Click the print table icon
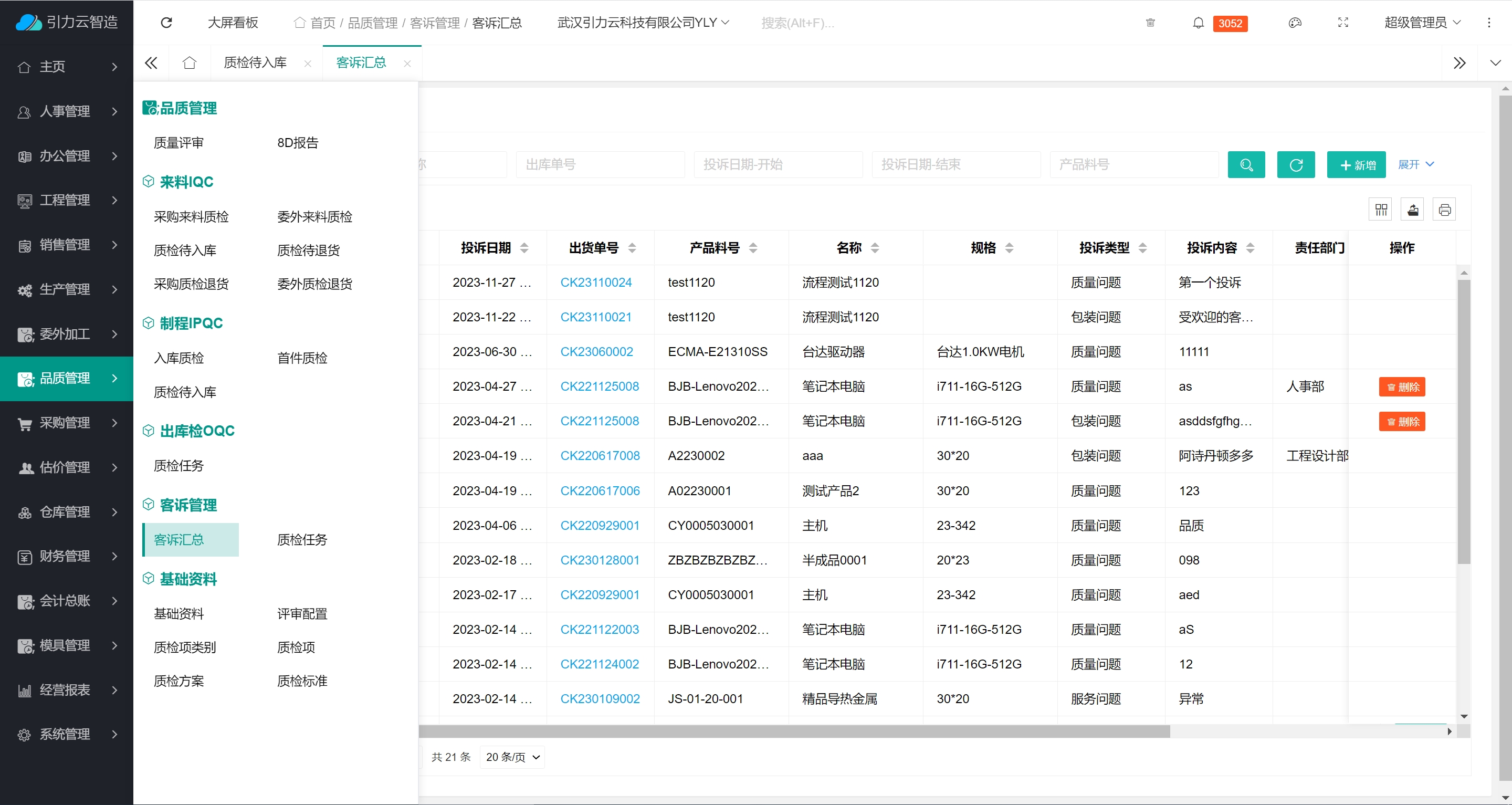 point(1444,210)
